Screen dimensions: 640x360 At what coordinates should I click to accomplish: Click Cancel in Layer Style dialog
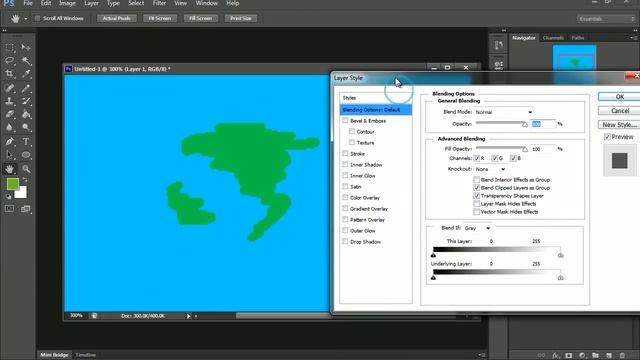click(620, 111)
